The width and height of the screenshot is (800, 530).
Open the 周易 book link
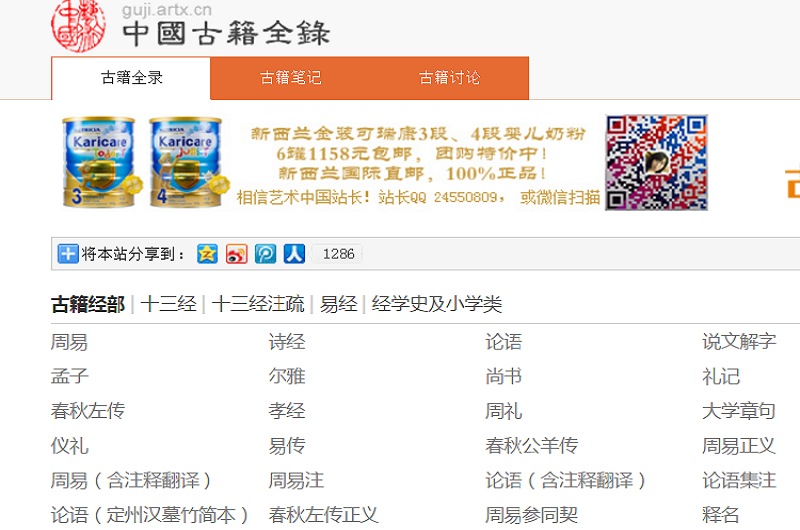pyautogui.click(x=69, y=342)
